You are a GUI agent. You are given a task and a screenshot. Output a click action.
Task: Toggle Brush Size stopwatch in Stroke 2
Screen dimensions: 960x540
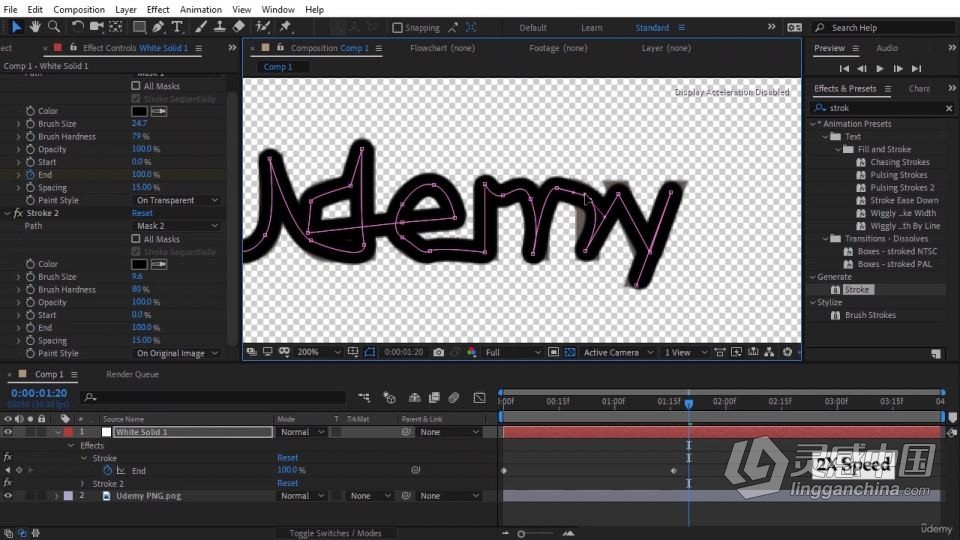[x=30, y=277]
